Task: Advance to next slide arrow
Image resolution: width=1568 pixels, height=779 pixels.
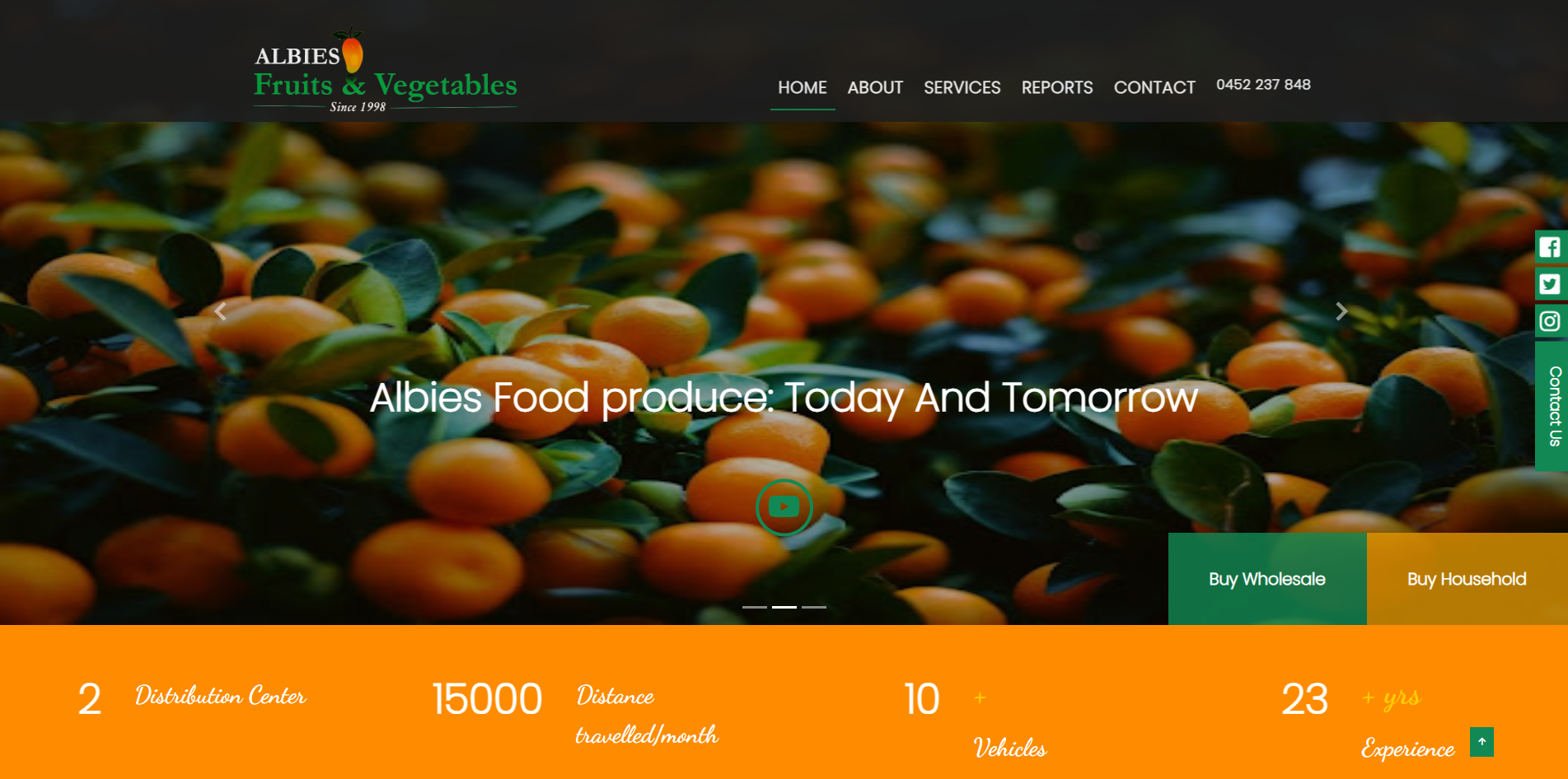Action: (x=1341, y=311)
